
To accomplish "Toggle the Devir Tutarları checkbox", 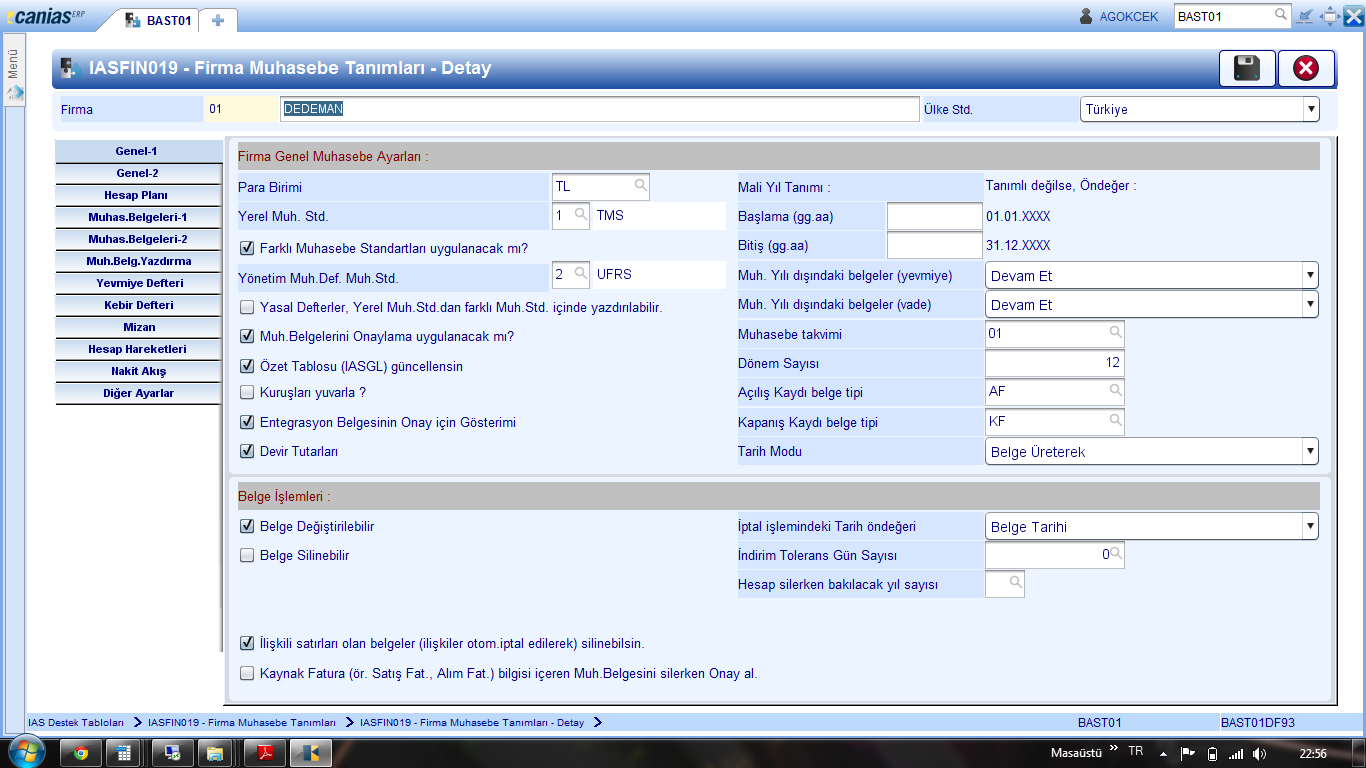I will pyautogui.click(x=247, y=451).
